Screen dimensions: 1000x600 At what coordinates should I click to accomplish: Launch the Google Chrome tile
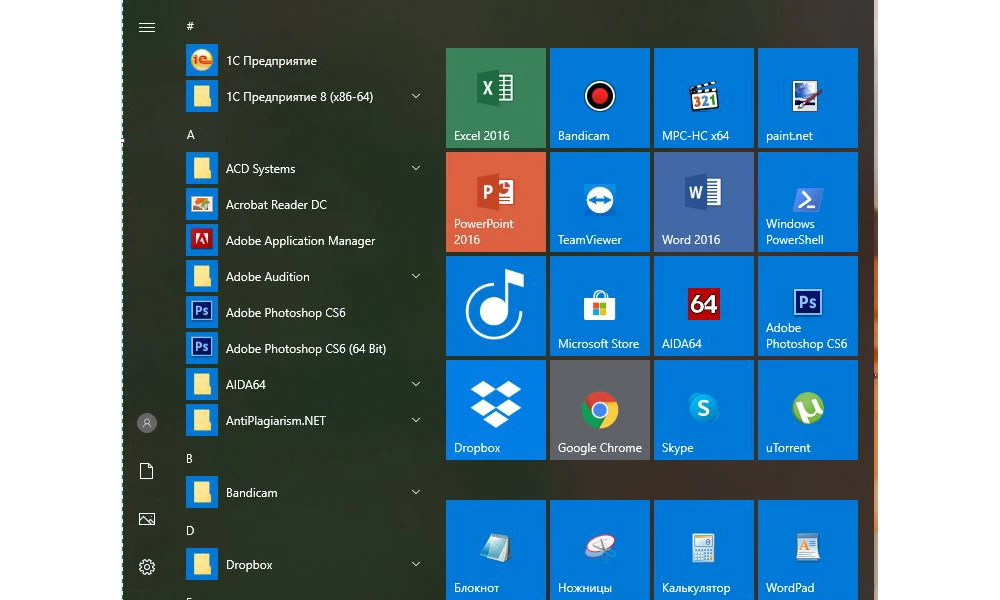tap(599, 409)
